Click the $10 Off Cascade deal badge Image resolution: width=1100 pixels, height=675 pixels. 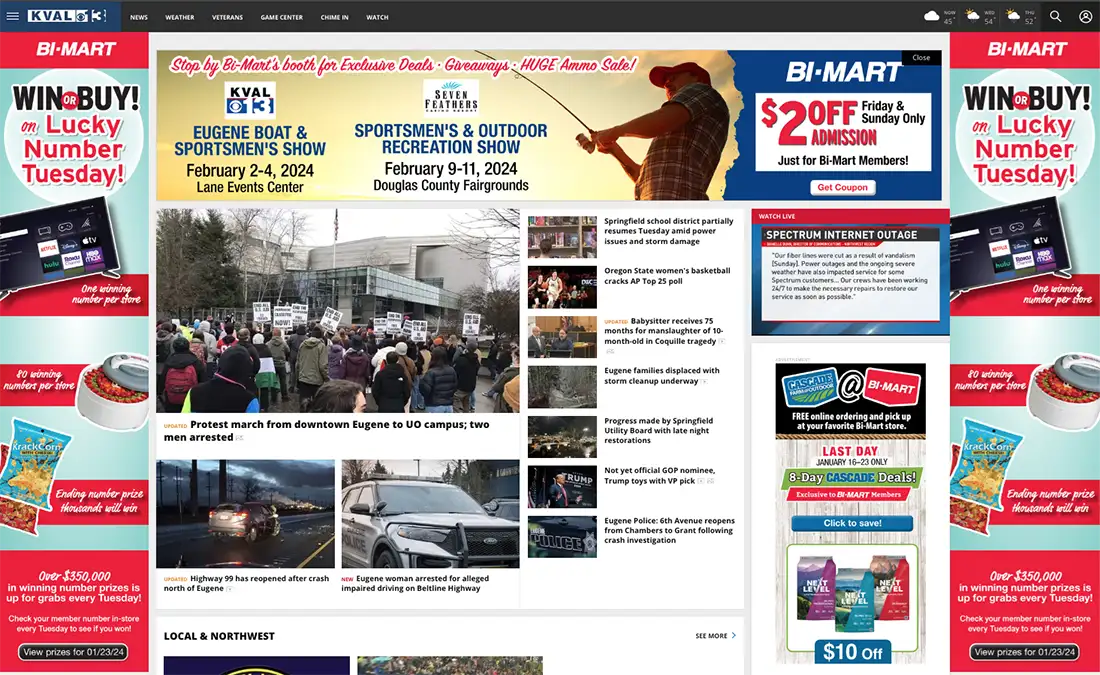852,652
